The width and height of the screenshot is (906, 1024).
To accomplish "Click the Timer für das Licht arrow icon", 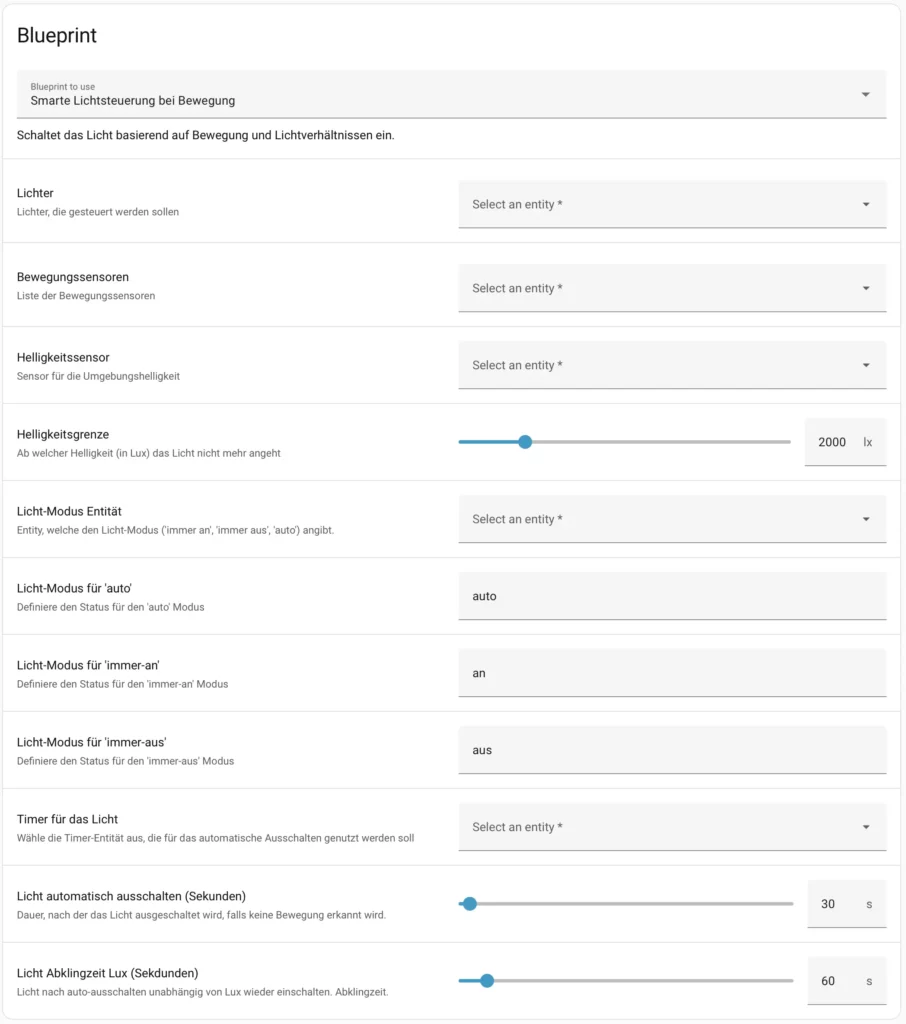I will point(866,828).
